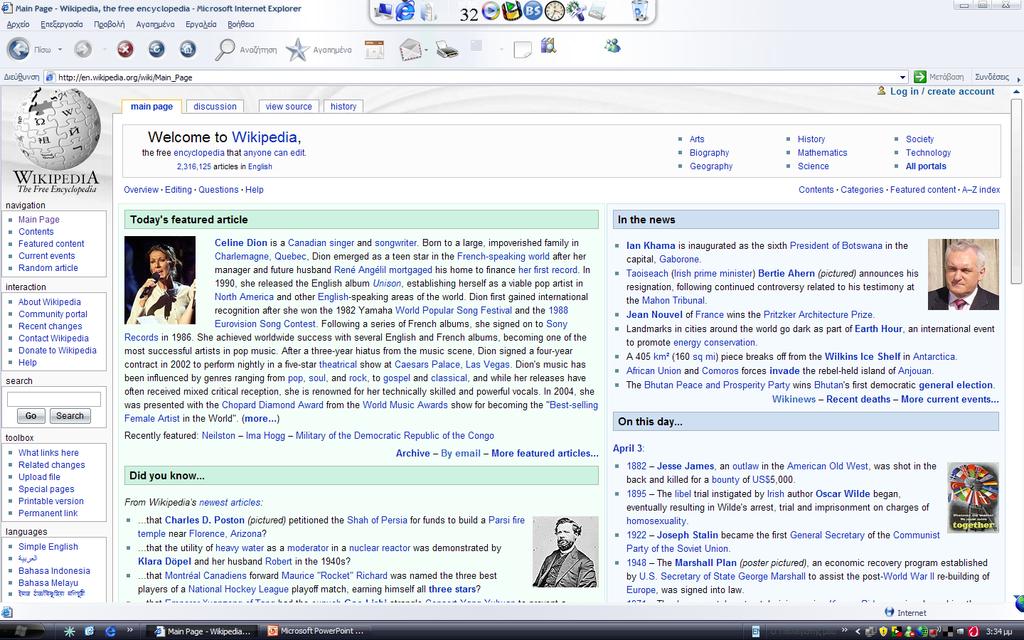Image resolution: width=1024 pixels, height=640 pixels.
Task: Open More featured articles link
Action: (545, 453)
